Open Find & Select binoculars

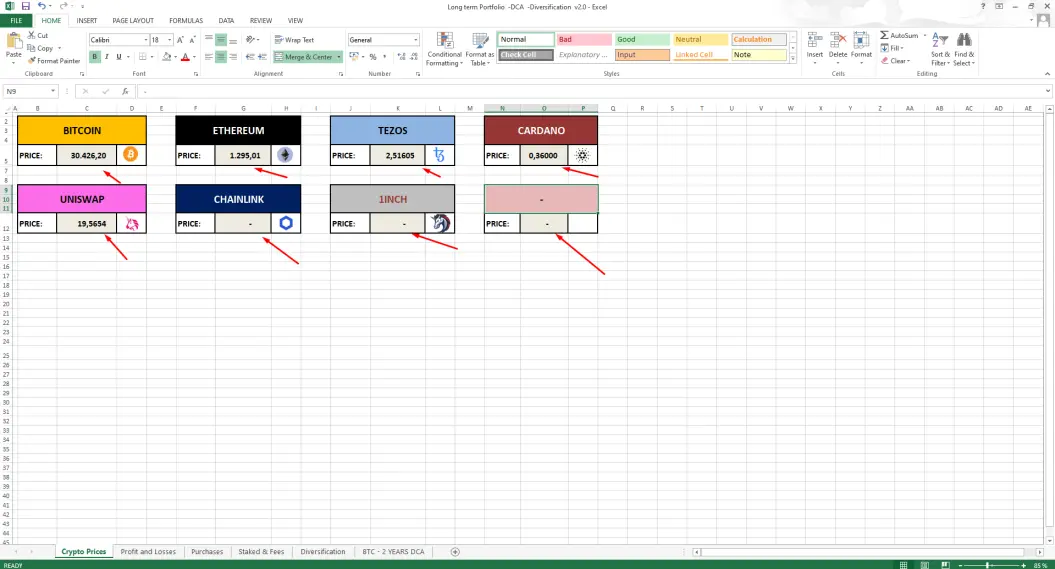coord(964,50)
